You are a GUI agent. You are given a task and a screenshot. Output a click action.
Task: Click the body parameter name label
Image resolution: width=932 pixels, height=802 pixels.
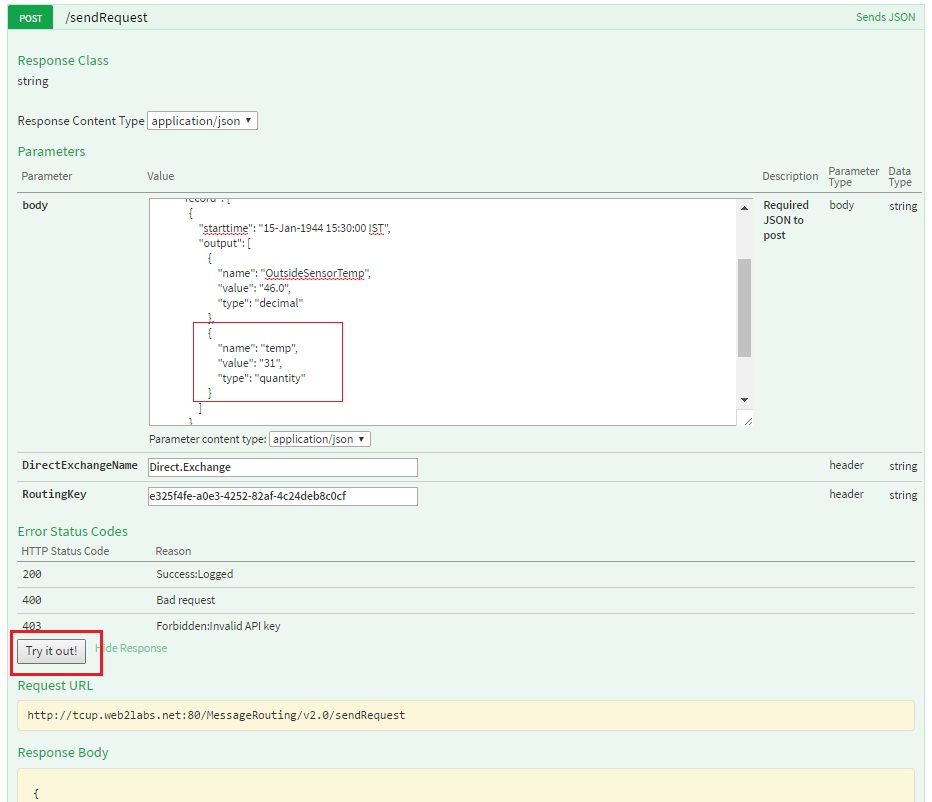click(x=35, y=205)
